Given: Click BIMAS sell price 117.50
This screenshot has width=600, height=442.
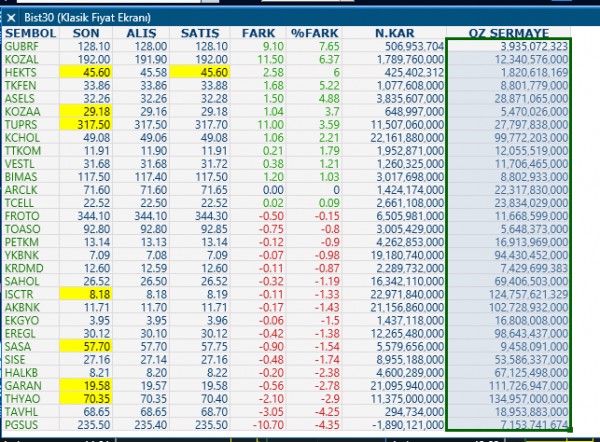Looking at the screenshot, I should [212, 177].
